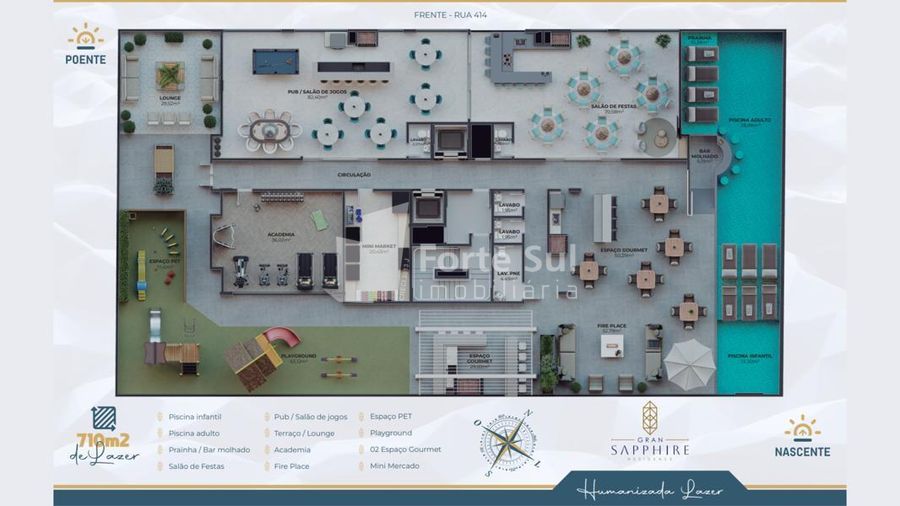Select Piscina infantil in the legend
Viewport: 900px width, 506px height.
pos(195,417)
